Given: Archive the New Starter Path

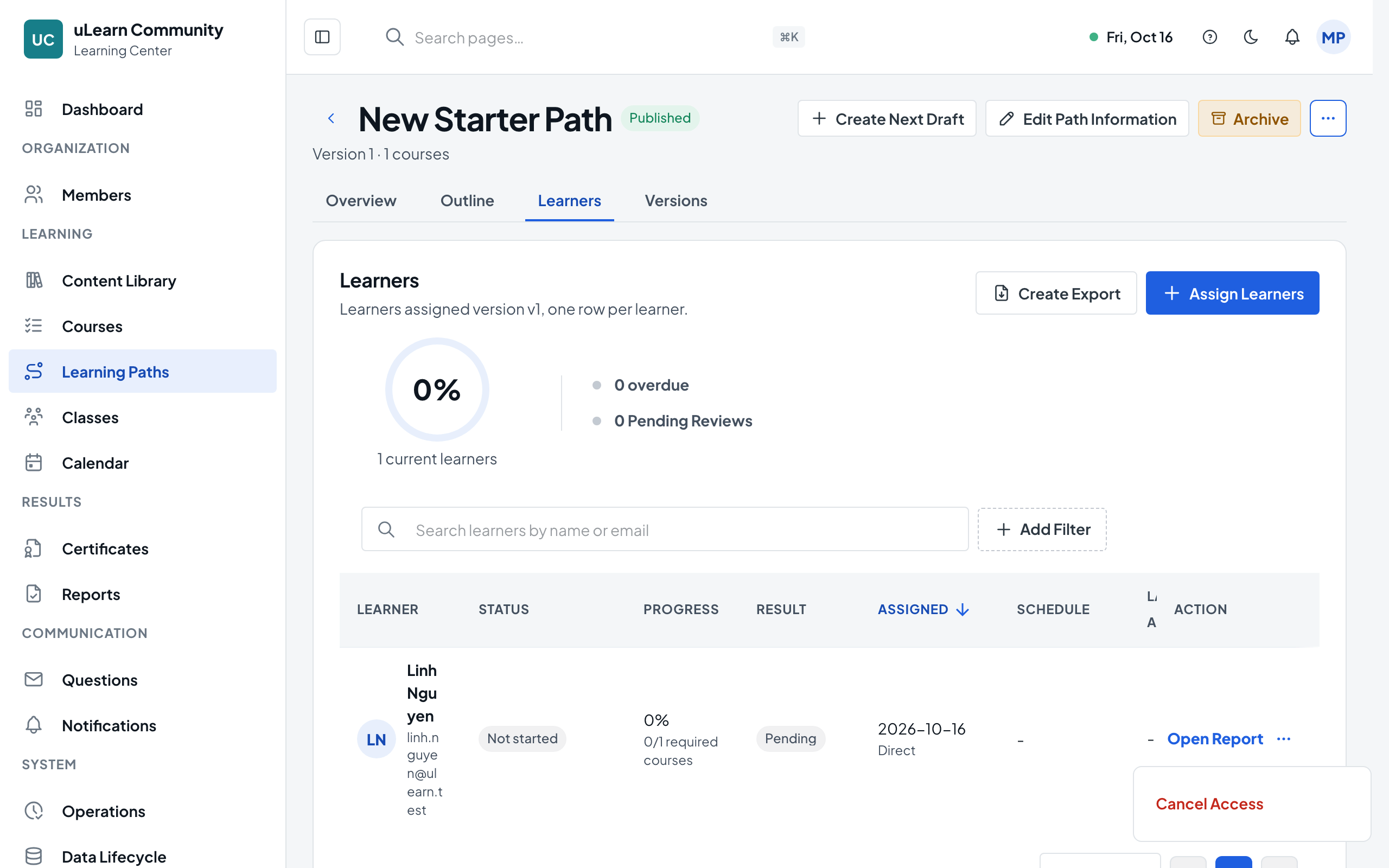Looking at the screenshot, I should [x=1249, y=118].
